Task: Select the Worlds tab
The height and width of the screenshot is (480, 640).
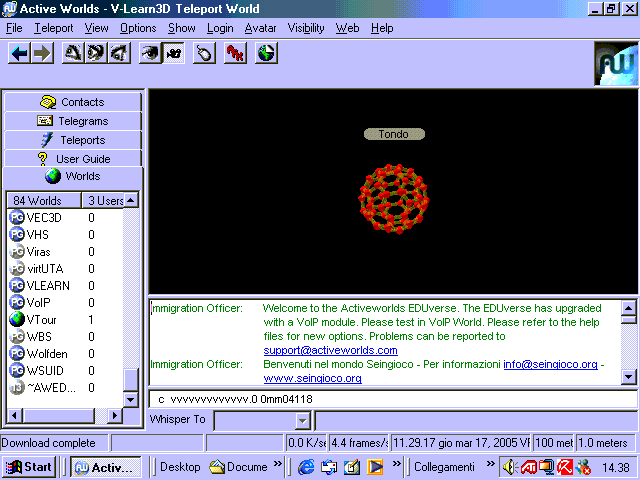Action: tap(73, 176)
